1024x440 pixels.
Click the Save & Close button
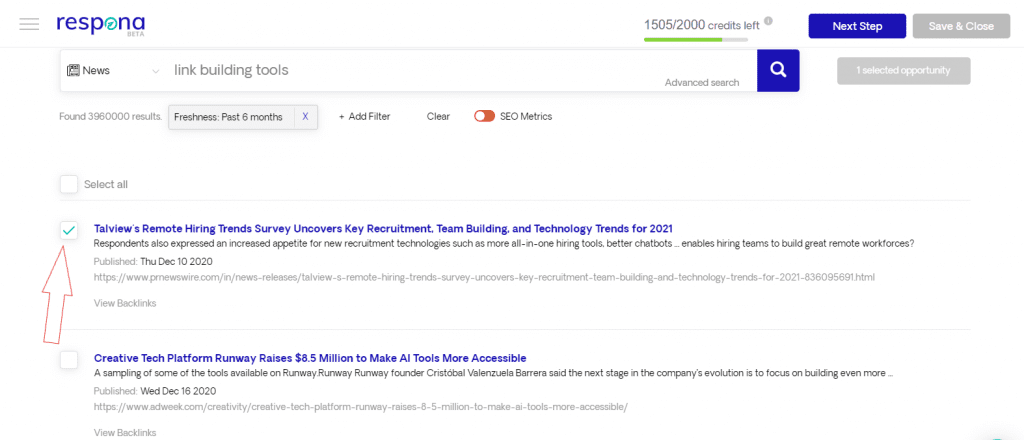click(x=961, y=26)
